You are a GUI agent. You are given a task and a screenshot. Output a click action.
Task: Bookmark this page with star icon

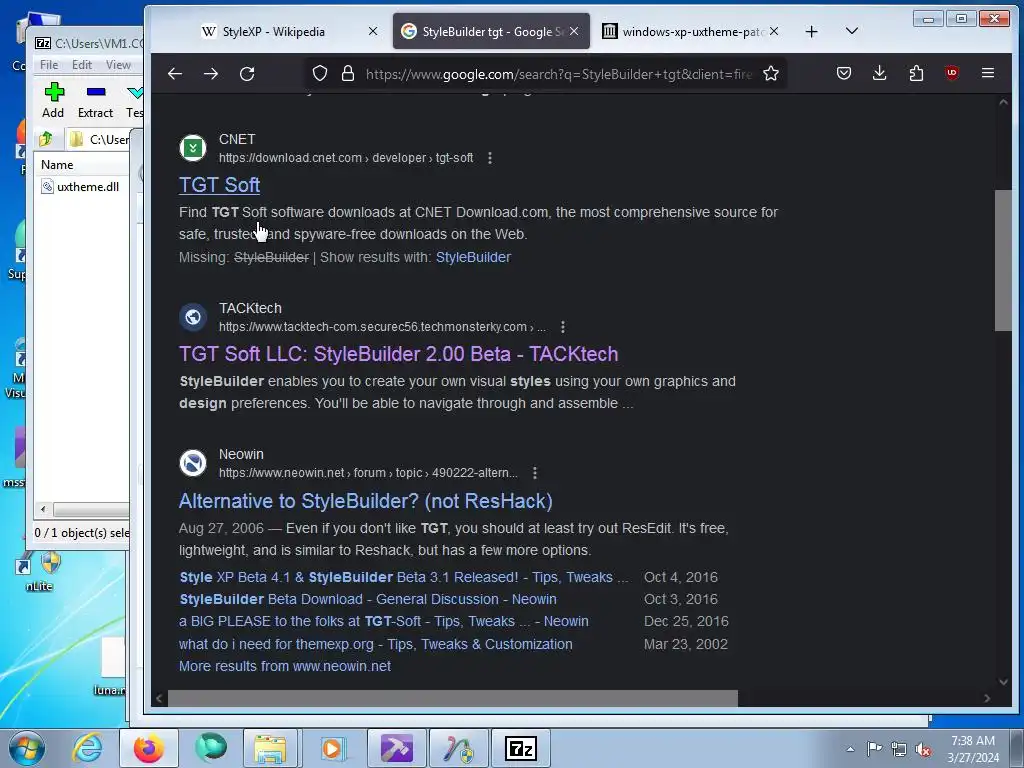(x=771, y=74)
